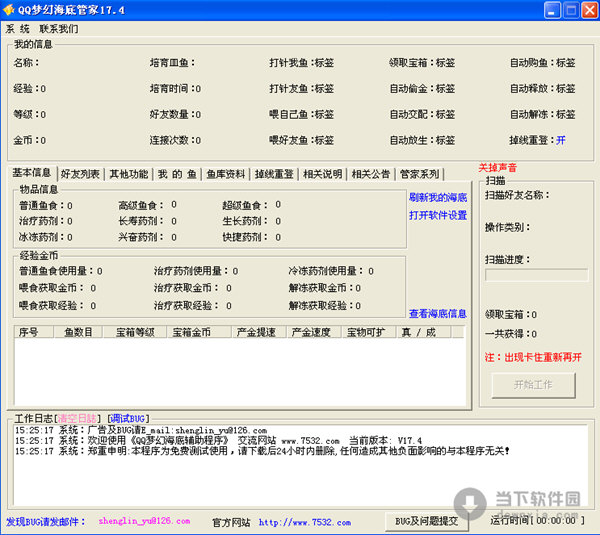Open the 系统 menu
The width and height of the screenshot is (600, 535).
pyautogui.click(x=17, y=29)
